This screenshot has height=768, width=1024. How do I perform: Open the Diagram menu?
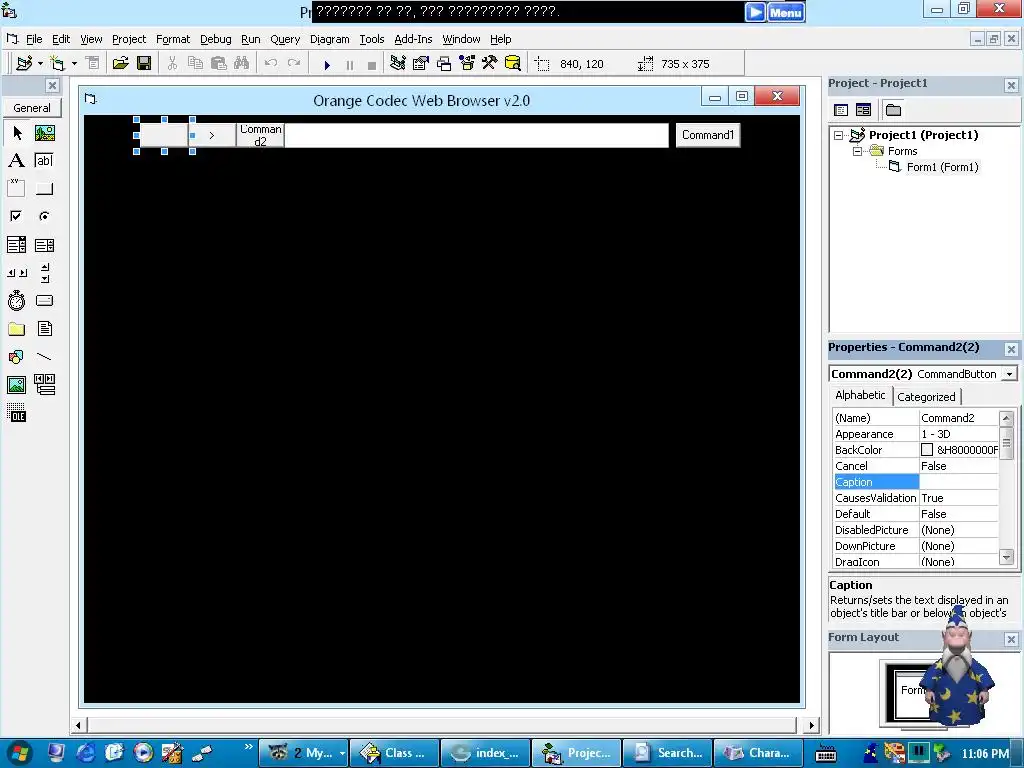coord(329,39)
